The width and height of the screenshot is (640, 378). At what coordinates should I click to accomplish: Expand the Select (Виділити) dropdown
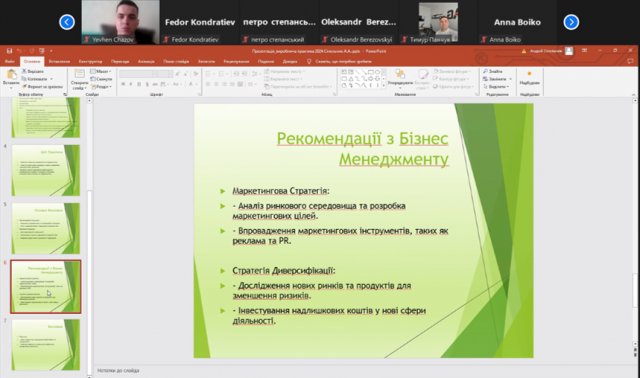[x=496, y=87]
